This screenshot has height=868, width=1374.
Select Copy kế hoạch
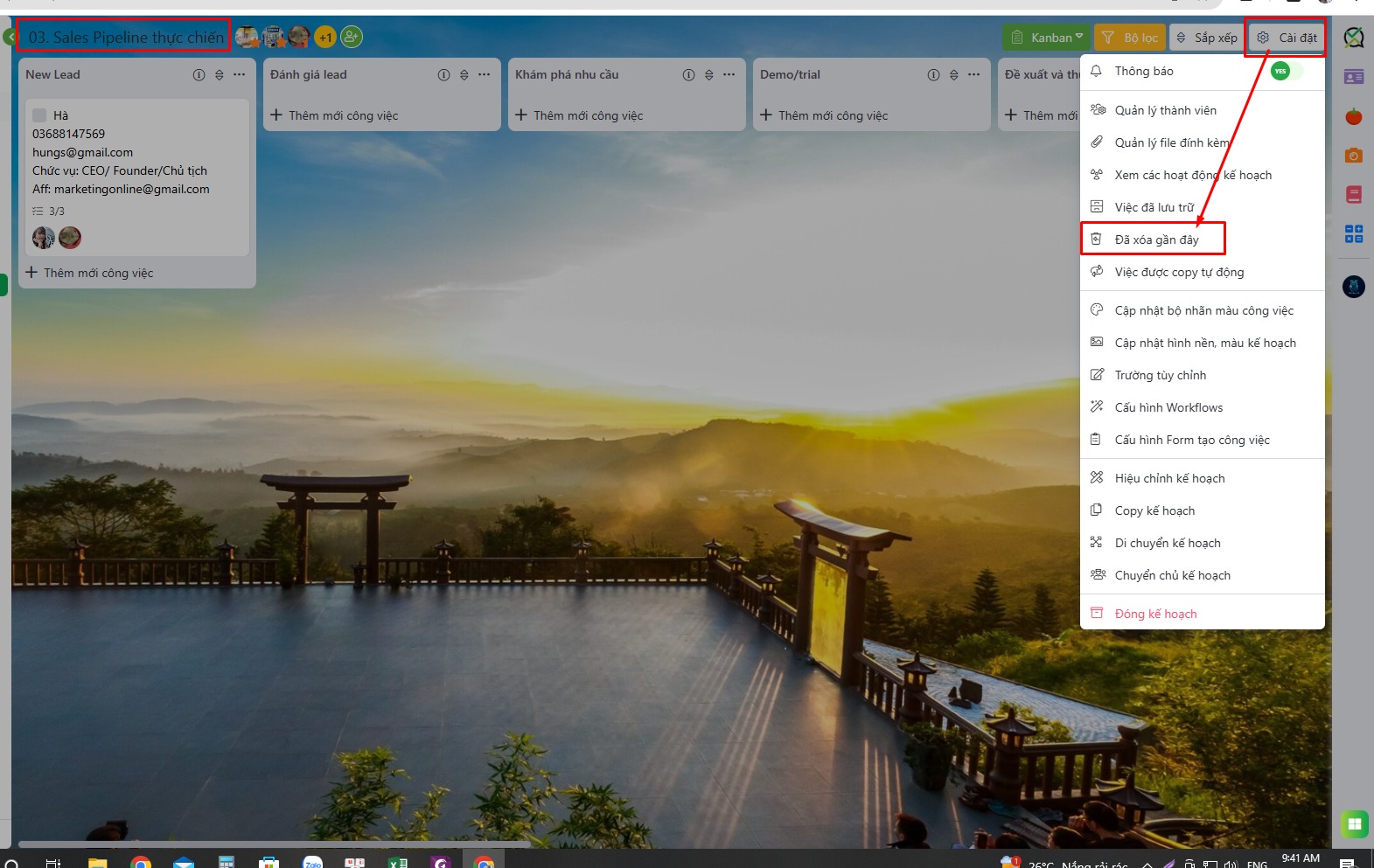coord(1203,510)
